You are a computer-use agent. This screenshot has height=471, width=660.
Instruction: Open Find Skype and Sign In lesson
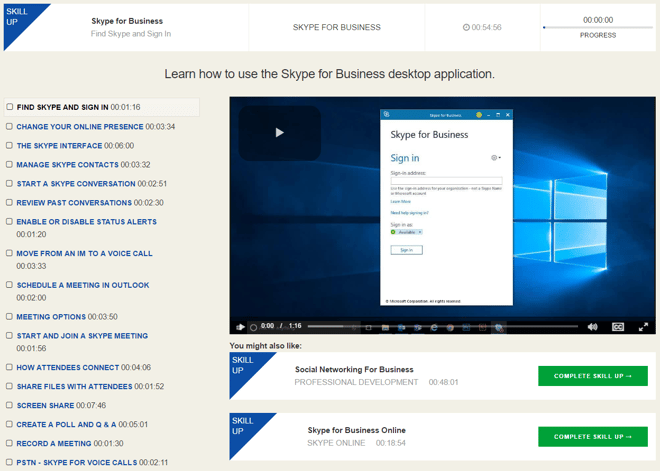pos(62,107)
